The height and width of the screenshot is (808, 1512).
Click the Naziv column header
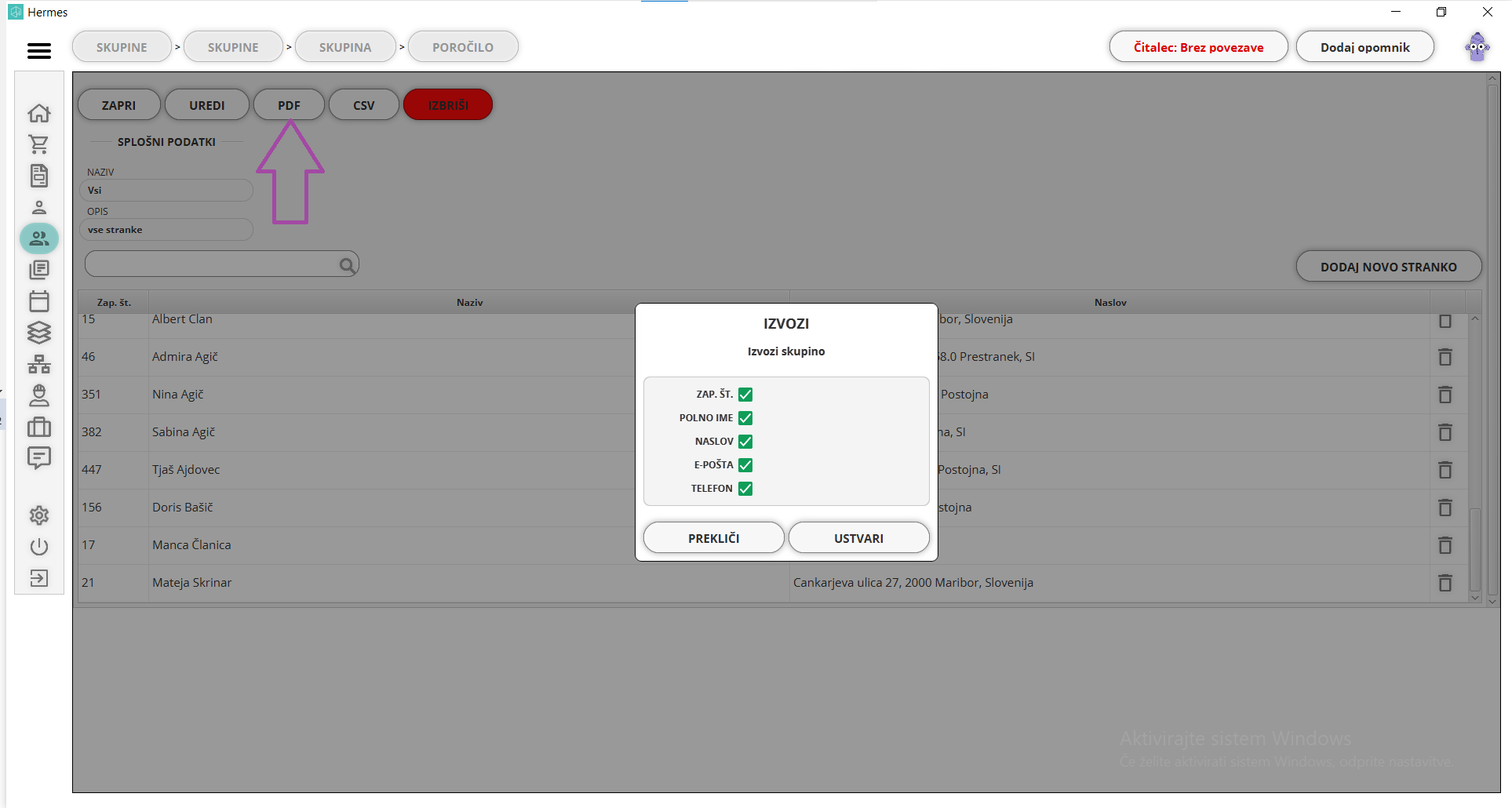(469, 303)
